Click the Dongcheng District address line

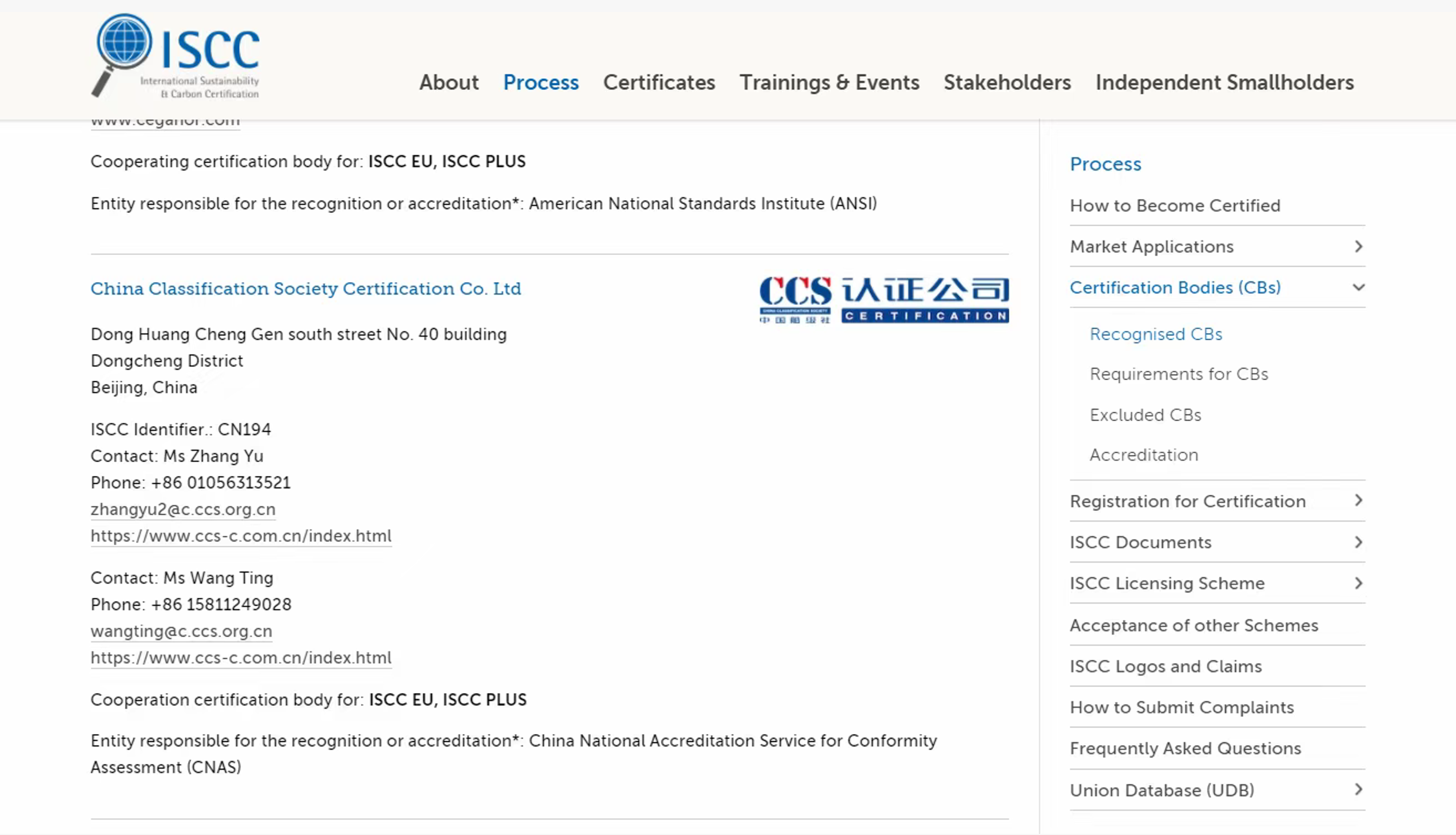pos(167,361)
